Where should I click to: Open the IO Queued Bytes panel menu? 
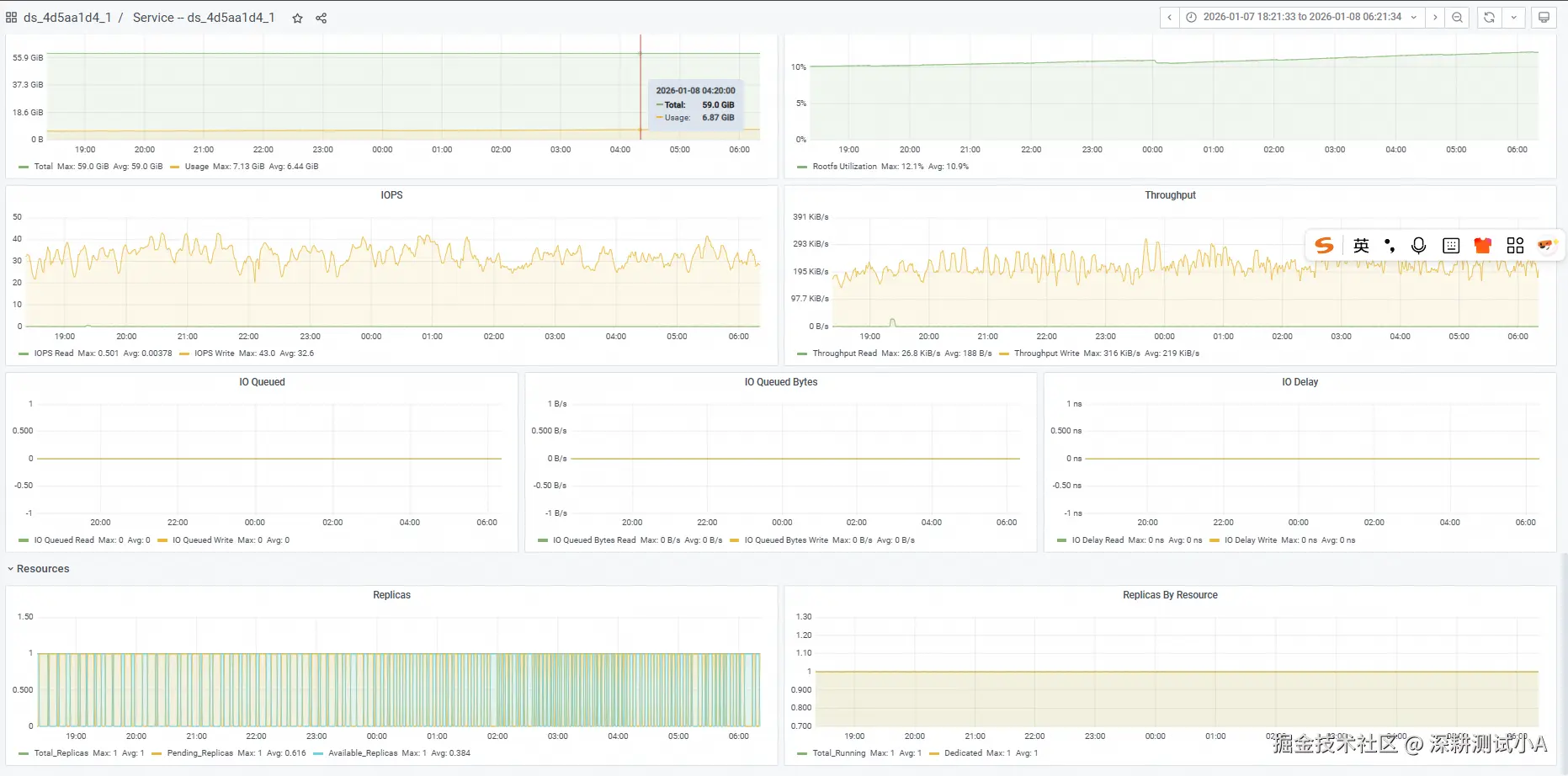(x=781, y=382)
